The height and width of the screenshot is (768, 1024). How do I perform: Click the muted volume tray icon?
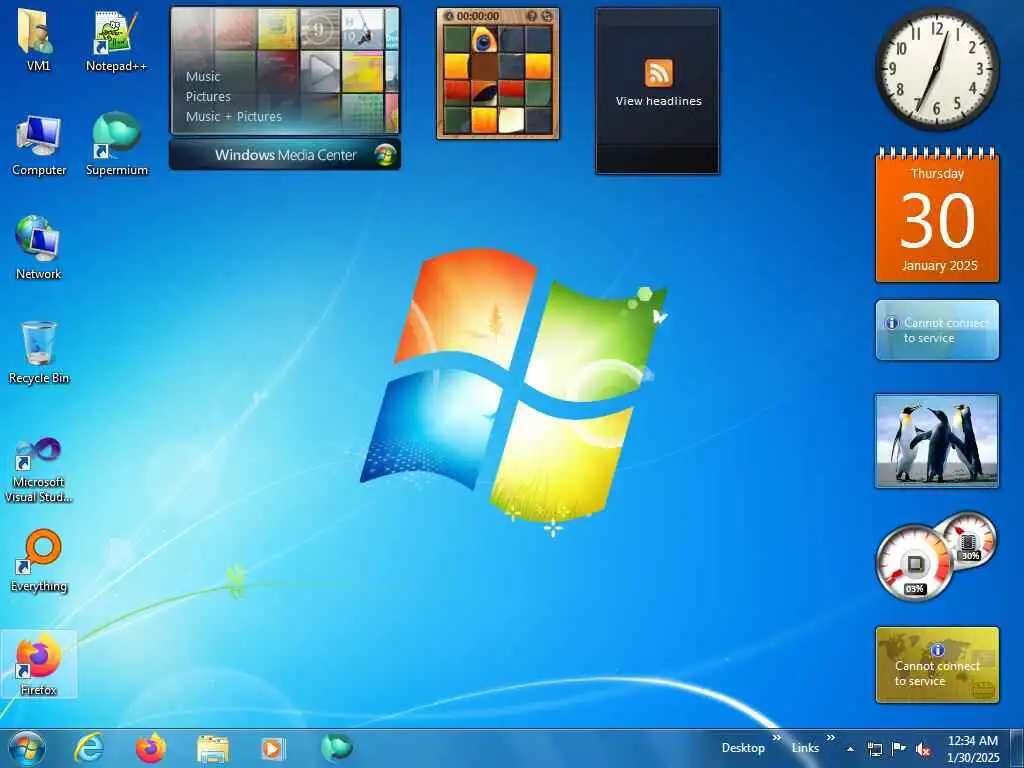click(923, 750)
